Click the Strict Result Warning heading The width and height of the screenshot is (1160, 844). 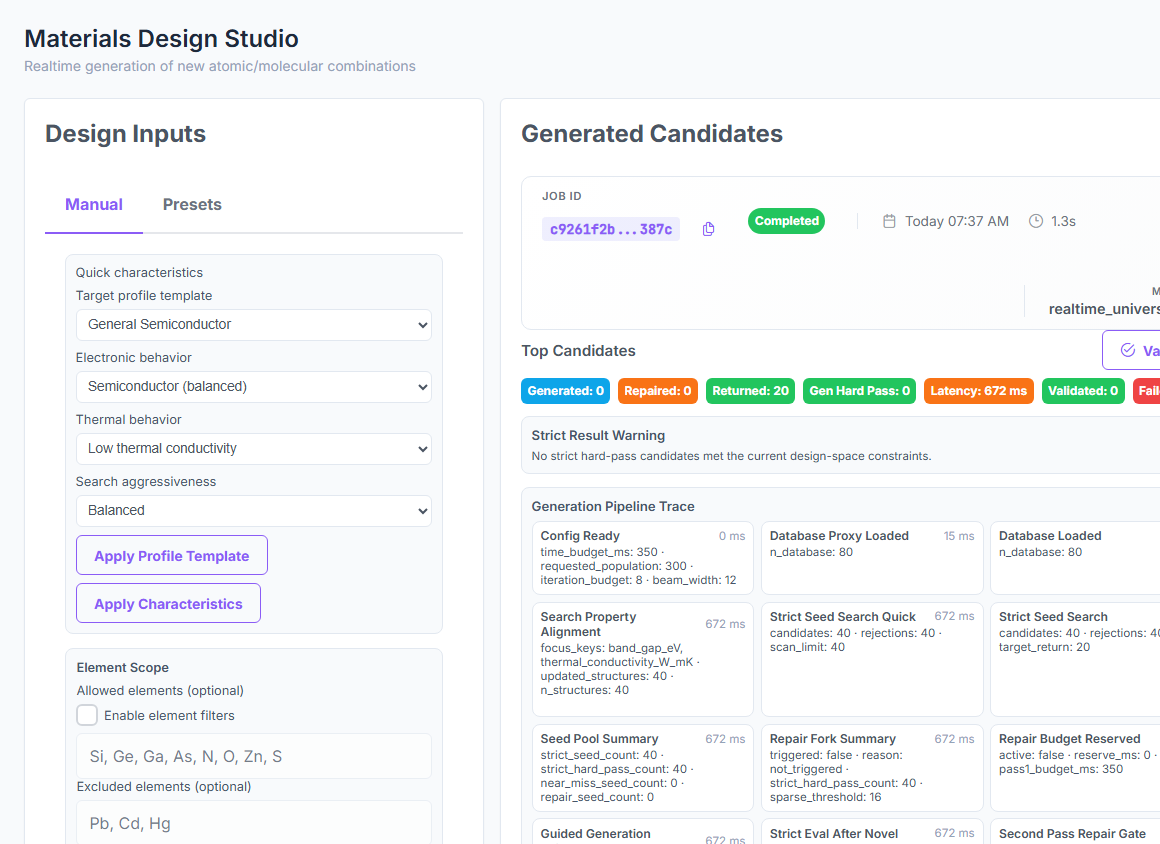pyautogui.click(x=598, y=436)
